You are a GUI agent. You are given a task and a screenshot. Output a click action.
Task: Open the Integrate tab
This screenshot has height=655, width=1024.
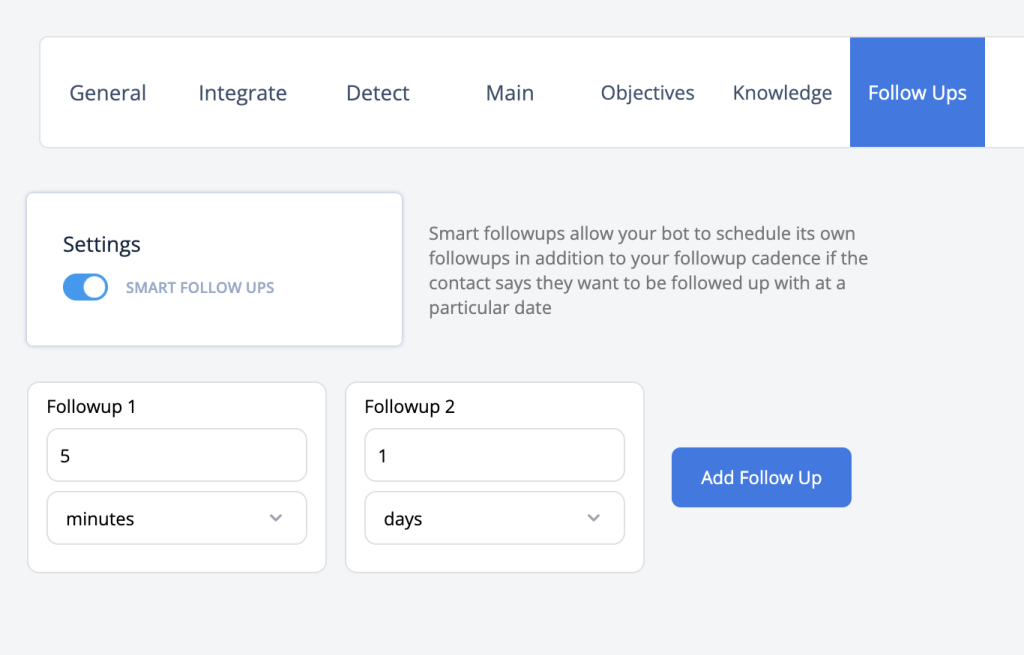tap(242, 93)
